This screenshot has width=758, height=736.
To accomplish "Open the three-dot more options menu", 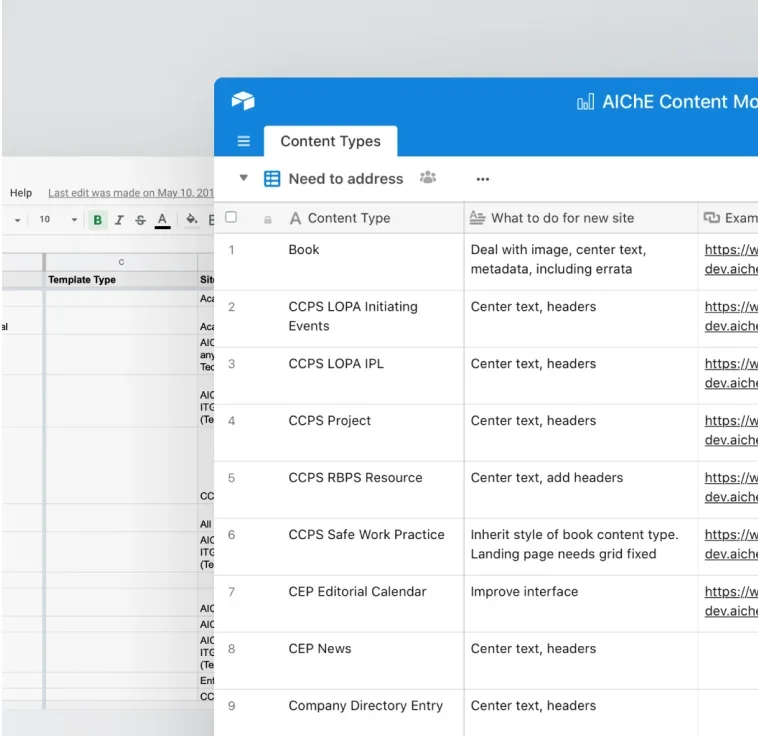I will [x=482, y=179].
